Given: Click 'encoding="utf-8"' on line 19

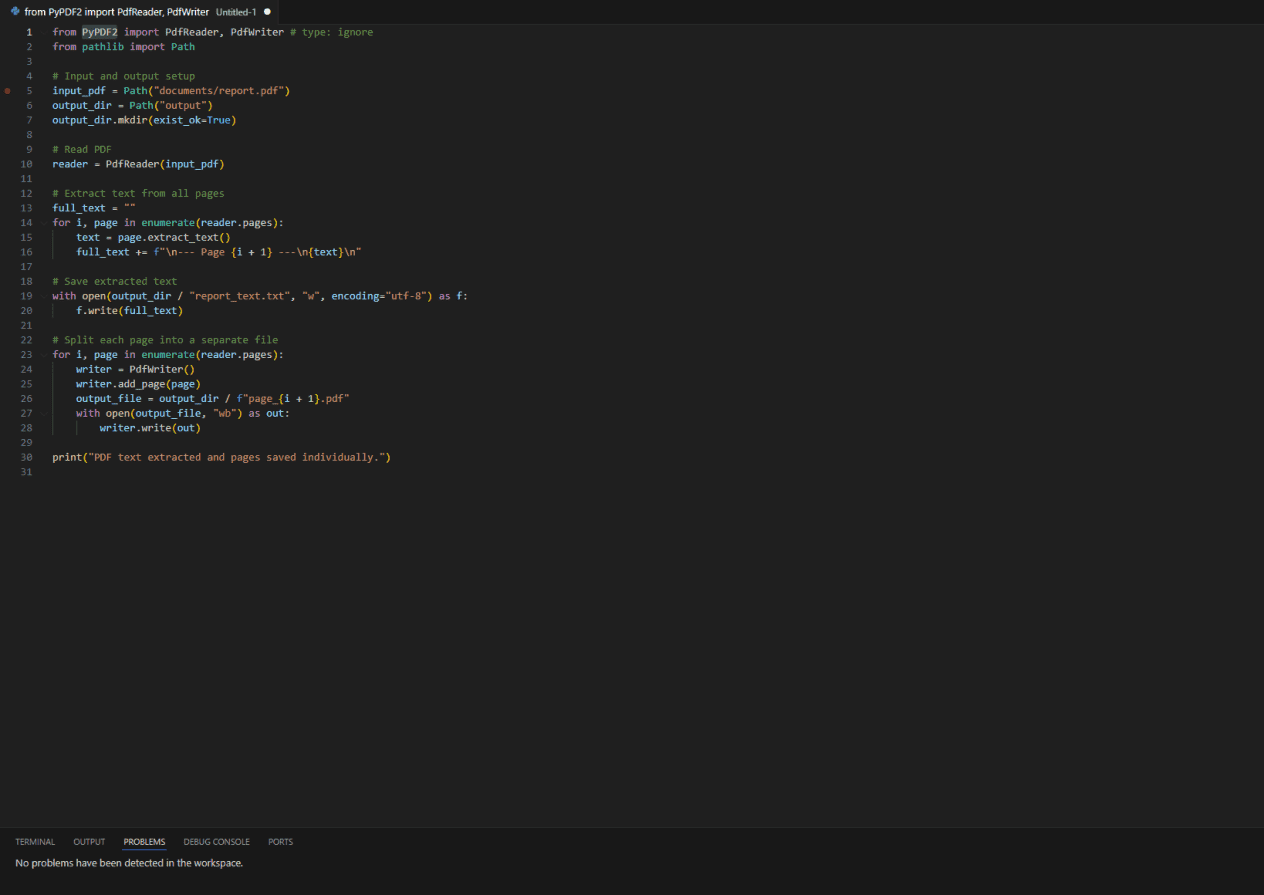Looking at the screenshot, I should tap(379, 296).
